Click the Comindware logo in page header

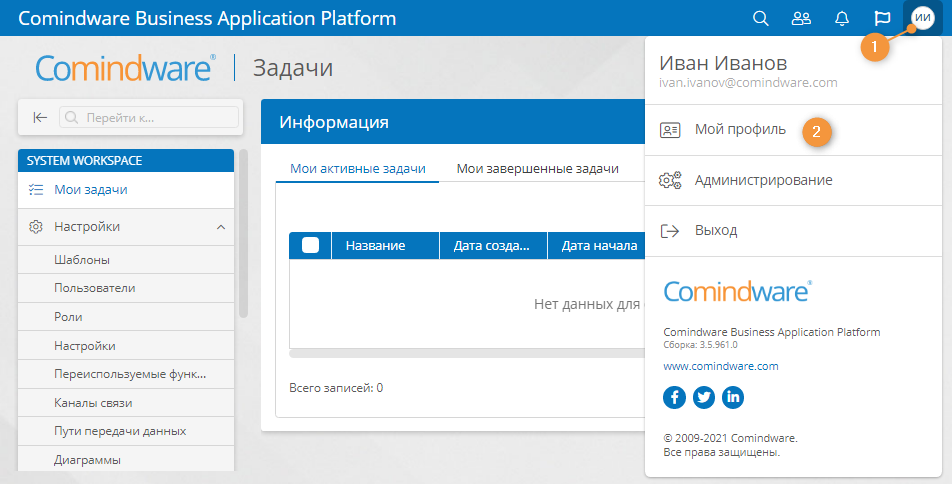click(126, 68)
